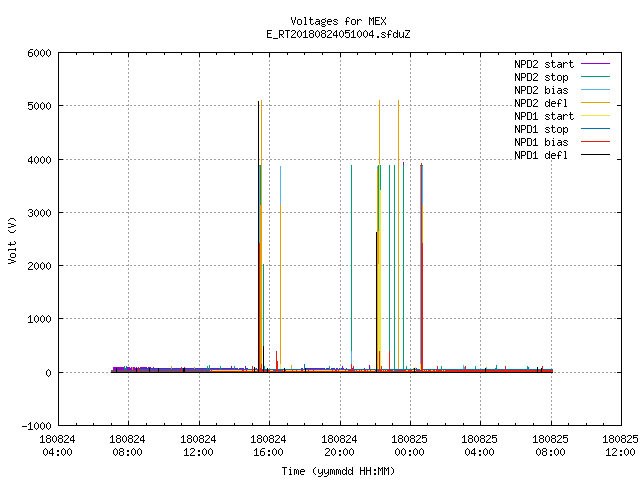
Task: Click the 6000 y-axis tick label
Action: point(39,53)
